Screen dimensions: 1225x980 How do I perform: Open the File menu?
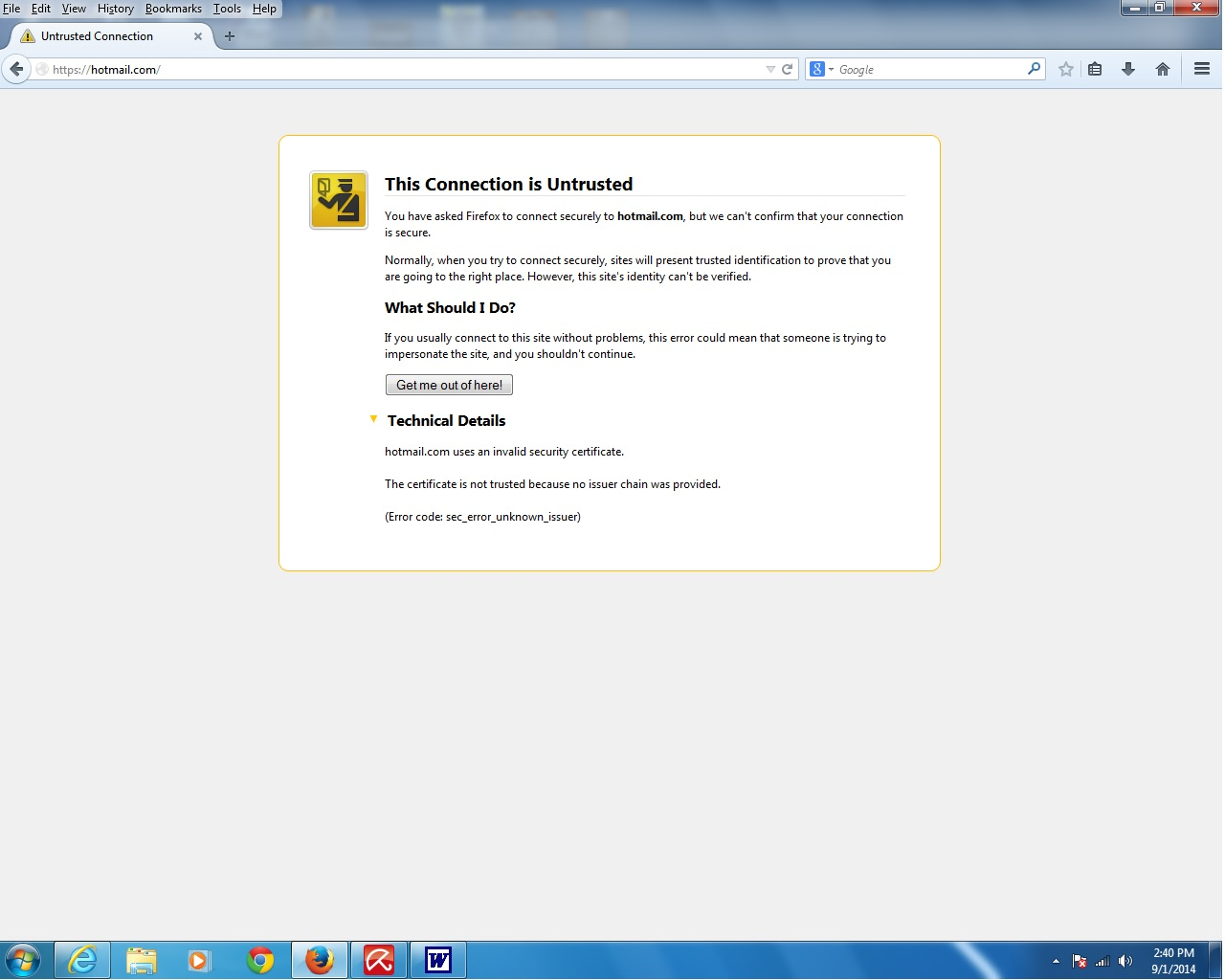pos(11,9)
